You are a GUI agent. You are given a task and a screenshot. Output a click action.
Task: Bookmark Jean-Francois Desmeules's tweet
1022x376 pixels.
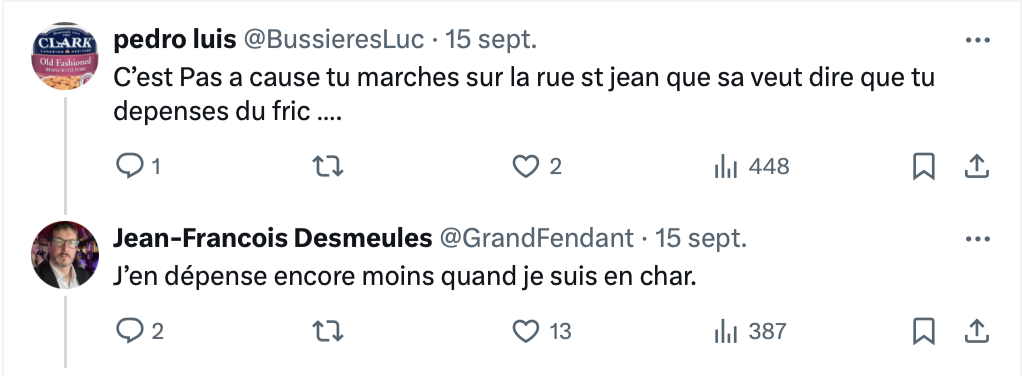(924, 331)
